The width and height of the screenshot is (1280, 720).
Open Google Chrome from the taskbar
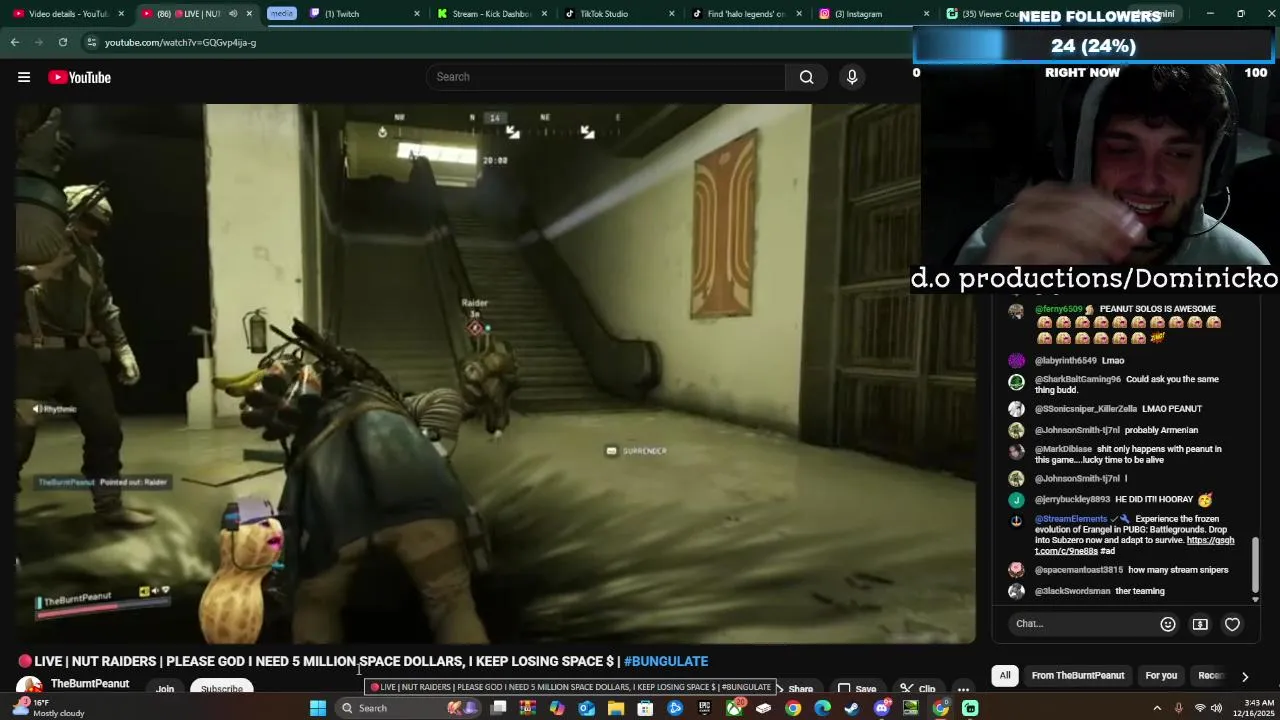tap(793, 708)
